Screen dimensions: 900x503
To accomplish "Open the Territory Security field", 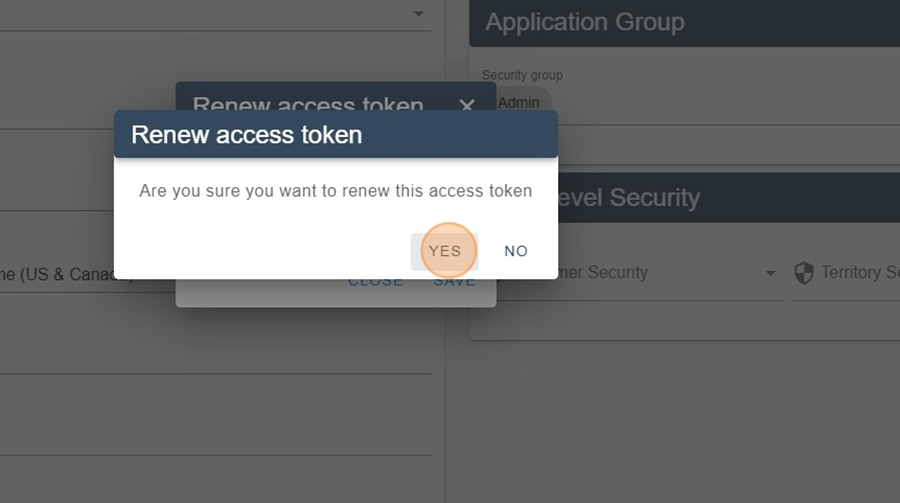I will point(845,273).
